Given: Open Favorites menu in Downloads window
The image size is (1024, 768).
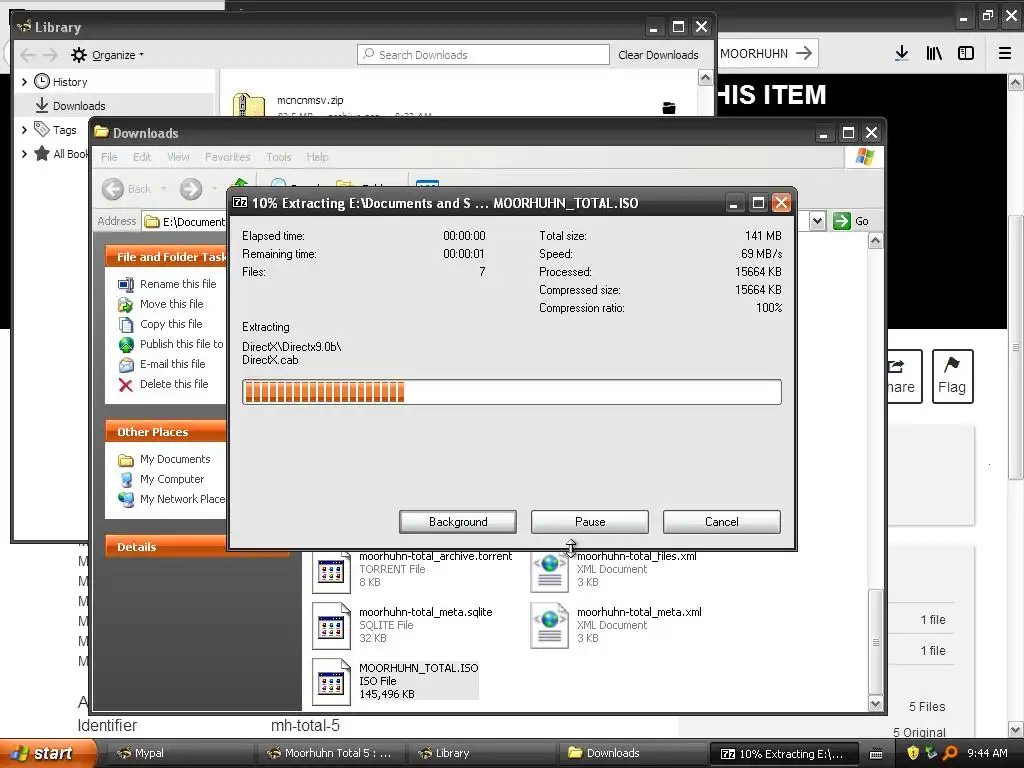Looking at the screenshot, I should coord(227,157).
